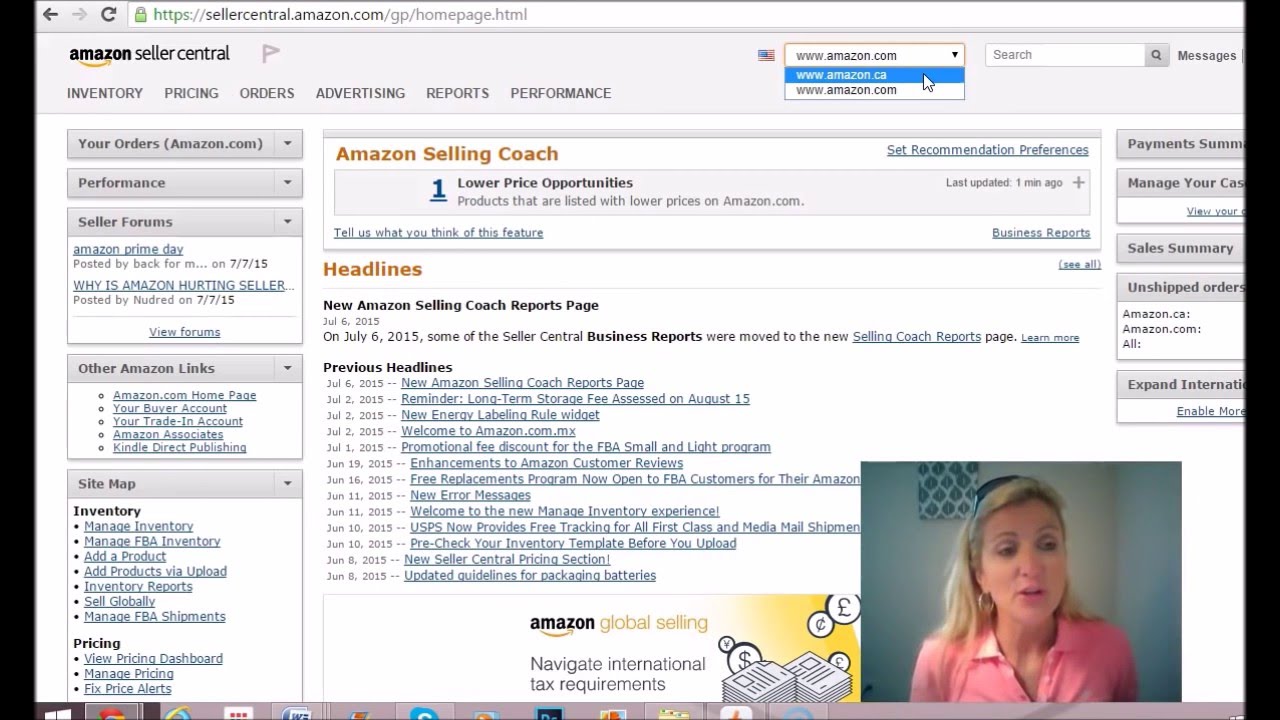The width and height of the screenshot is (1280, 720).
Task: Collapse the Site Map panel arrow
Action: tap(287, 483)
